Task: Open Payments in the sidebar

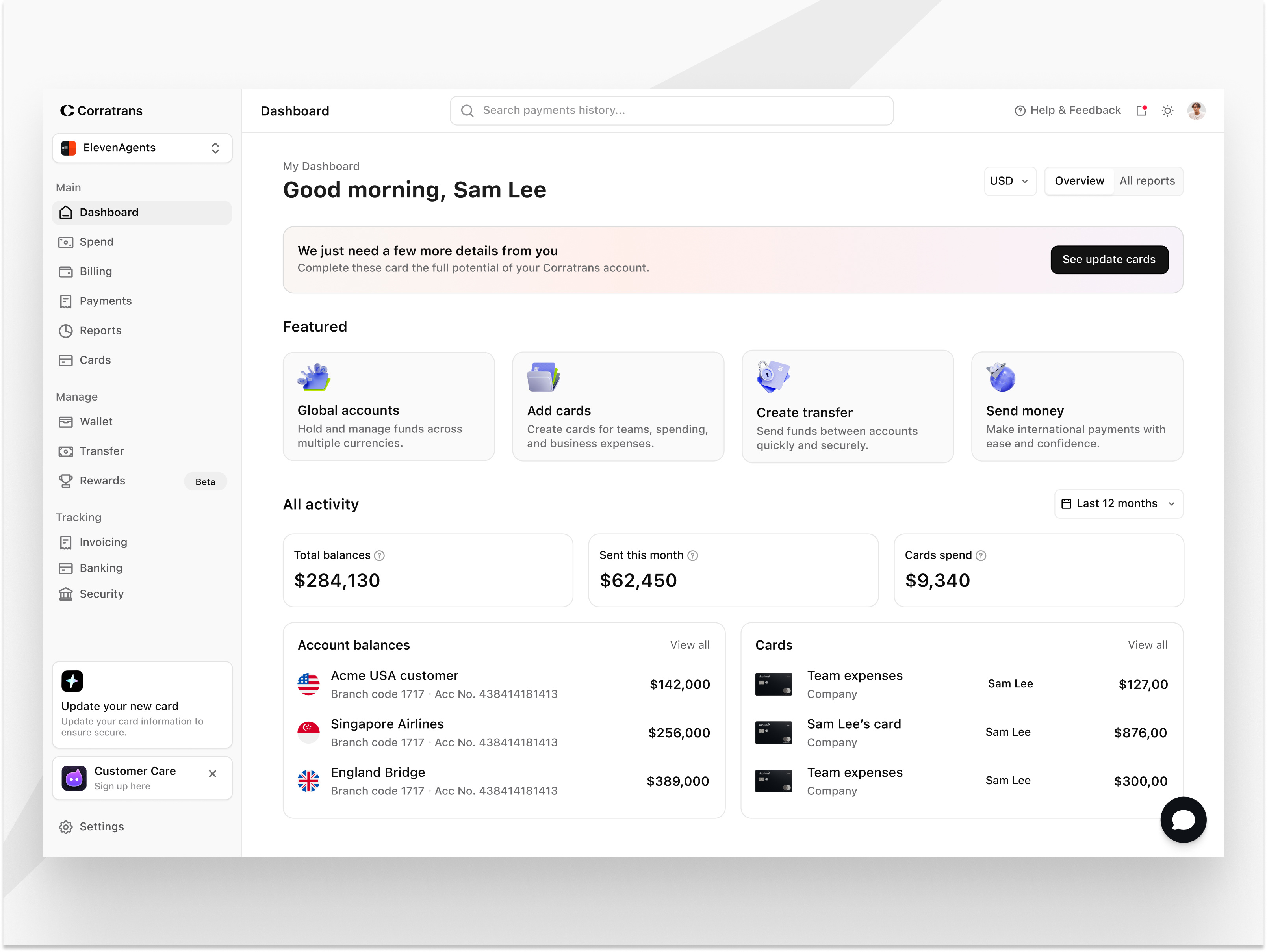Action: [142, 301]
